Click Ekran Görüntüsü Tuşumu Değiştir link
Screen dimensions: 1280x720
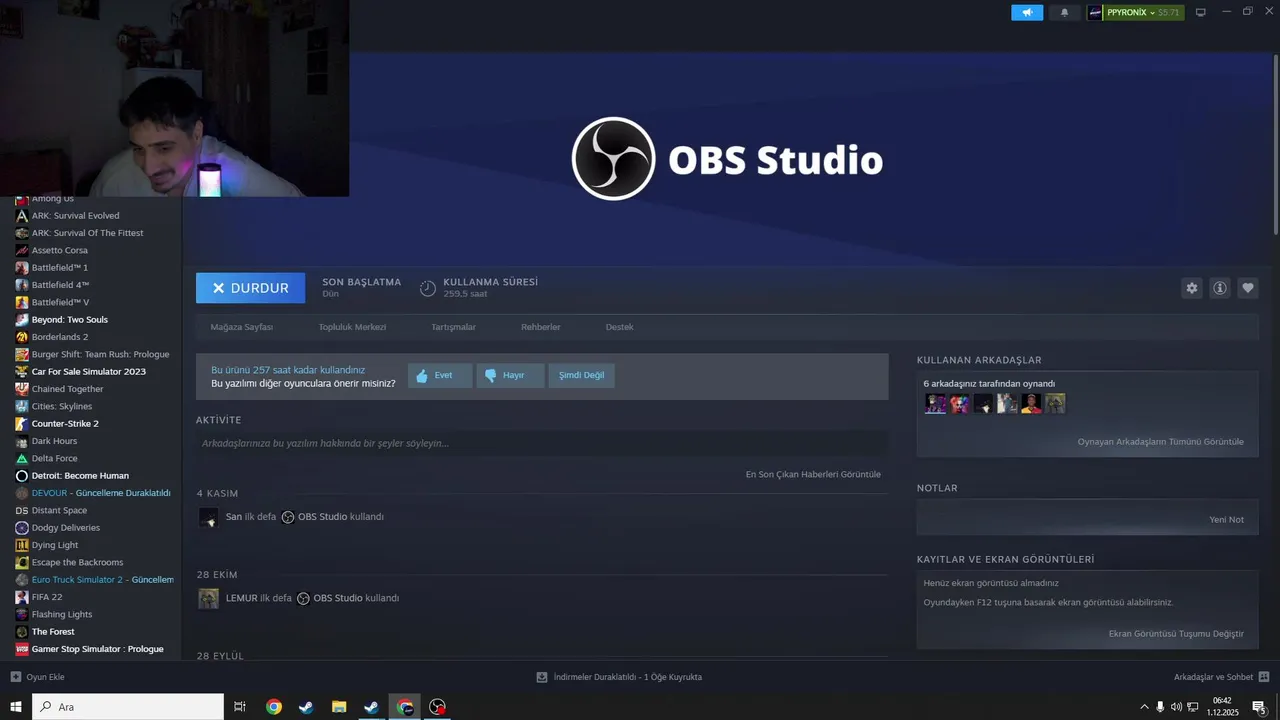click(x=1176, y=634)
